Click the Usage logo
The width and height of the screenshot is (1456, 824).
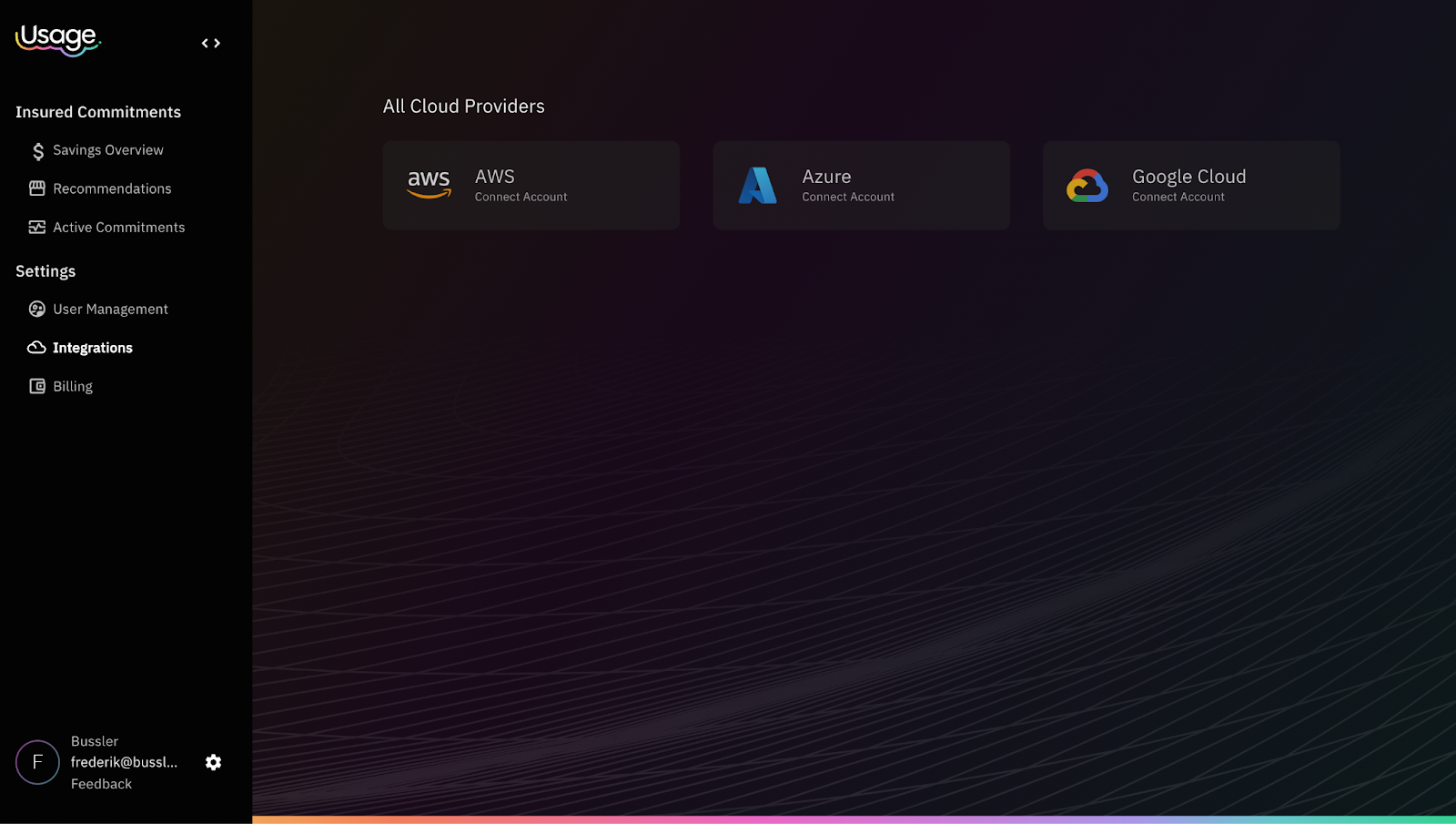point(58,40)
